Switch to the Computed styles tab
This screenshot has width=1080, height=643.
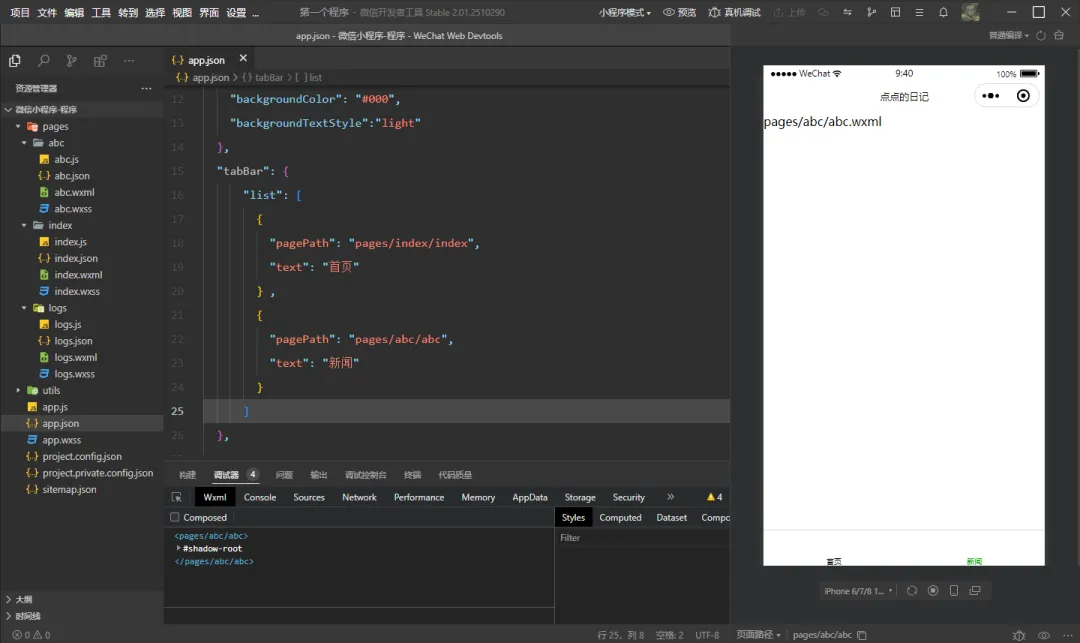pos(620,518)
